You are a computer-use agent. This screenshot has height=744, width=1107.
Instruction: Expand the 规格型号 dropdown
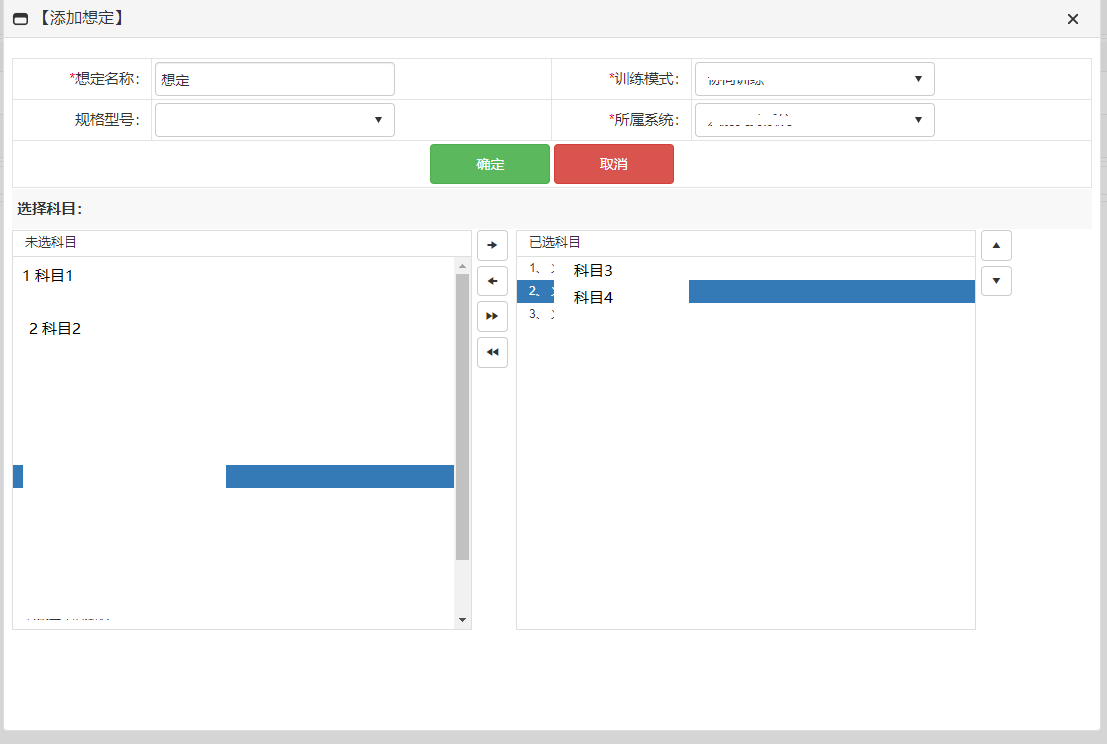(x=275, y=120)
